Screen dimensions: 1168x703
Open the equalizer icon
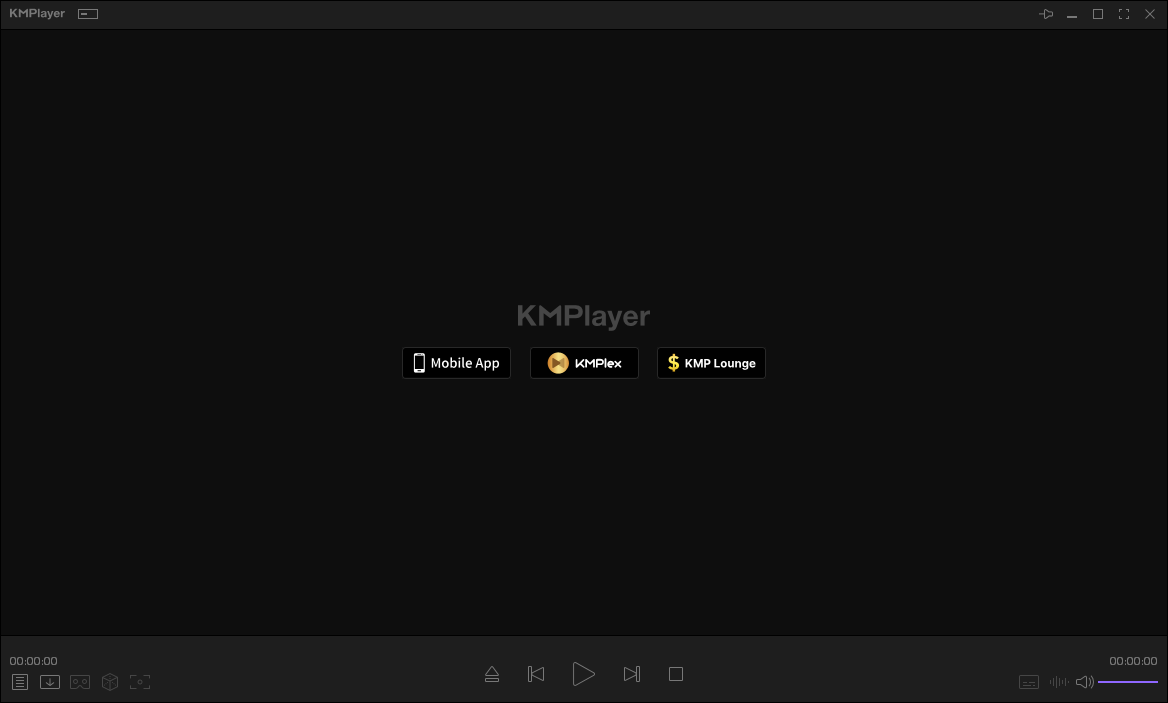1058,681
